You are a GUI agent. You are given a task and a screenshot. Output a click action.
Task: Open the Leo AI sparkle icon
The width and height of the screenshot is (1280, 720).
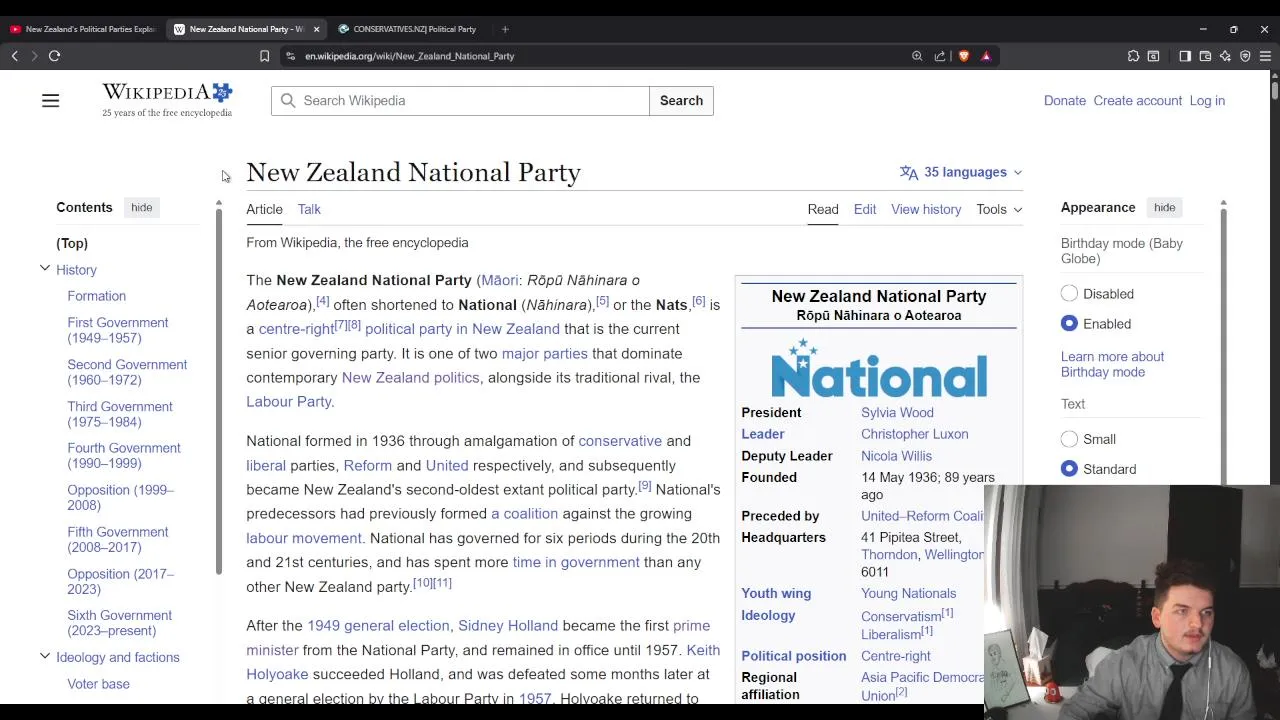(1225, 56)
